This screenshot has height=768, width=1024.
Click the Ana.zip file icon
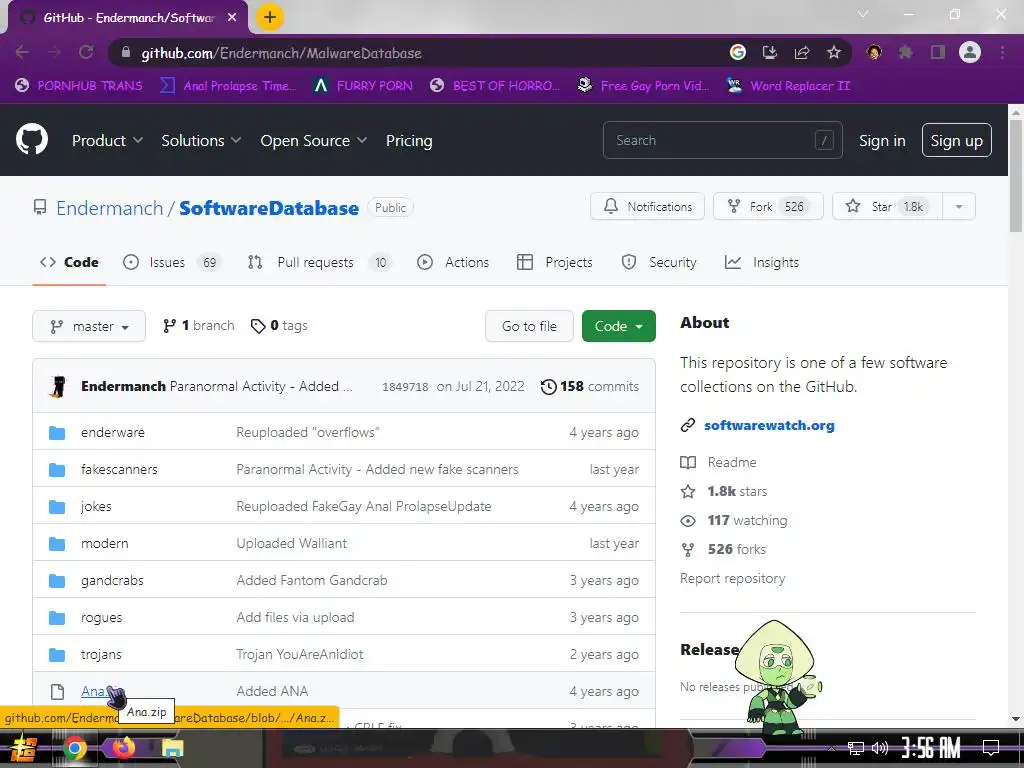57,692
